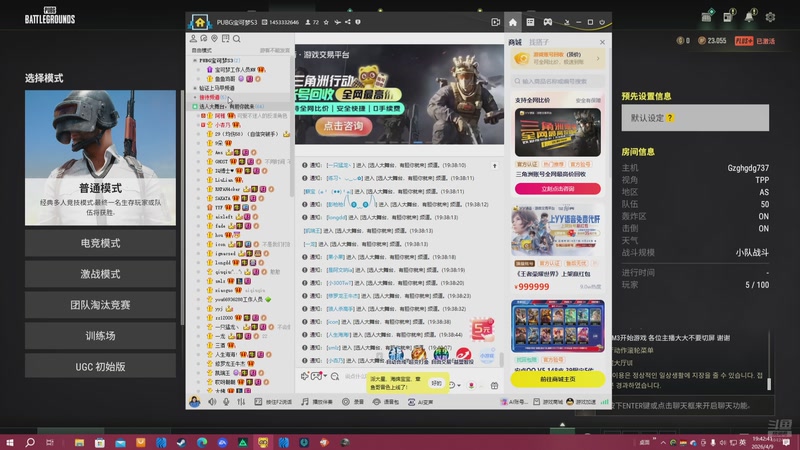Click the bookmark board icon above channel list
This screenshot has height=450, width=800.
click(226, 39)
